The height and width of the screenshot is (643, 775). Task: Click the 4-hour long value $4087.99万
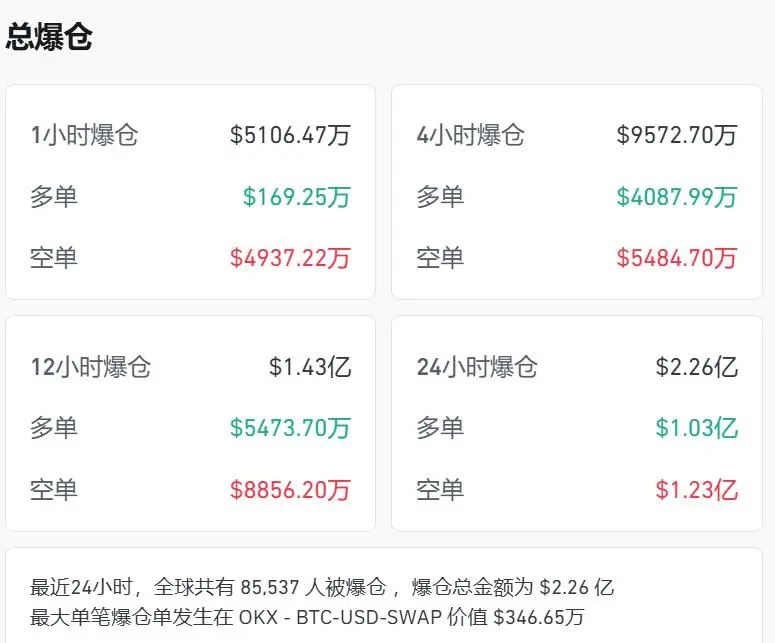tap(677, 196)
